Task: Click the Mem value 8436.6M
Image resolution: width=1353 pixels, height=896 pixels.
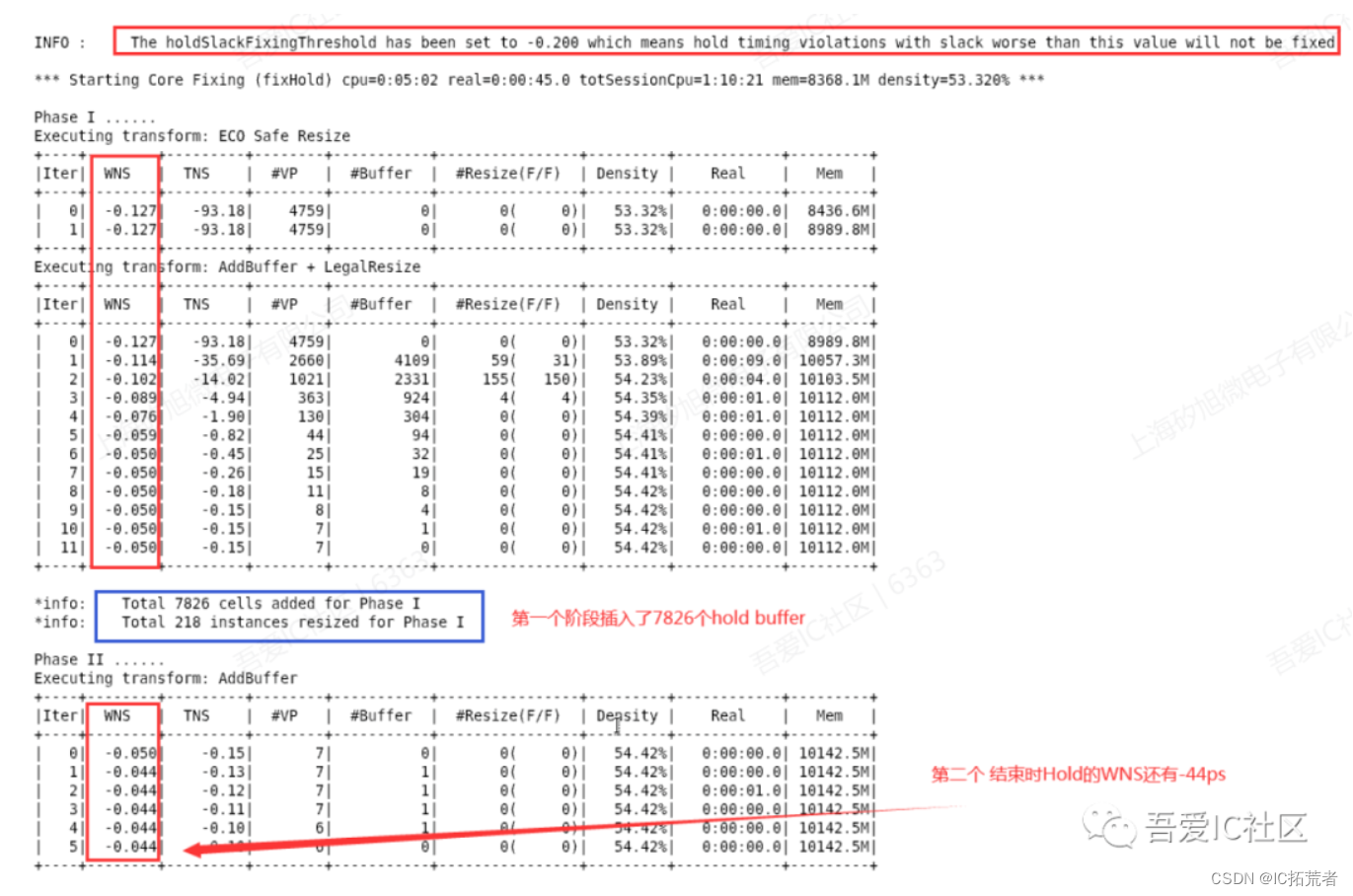Action: pyautogui.click(x=839, y=211)
